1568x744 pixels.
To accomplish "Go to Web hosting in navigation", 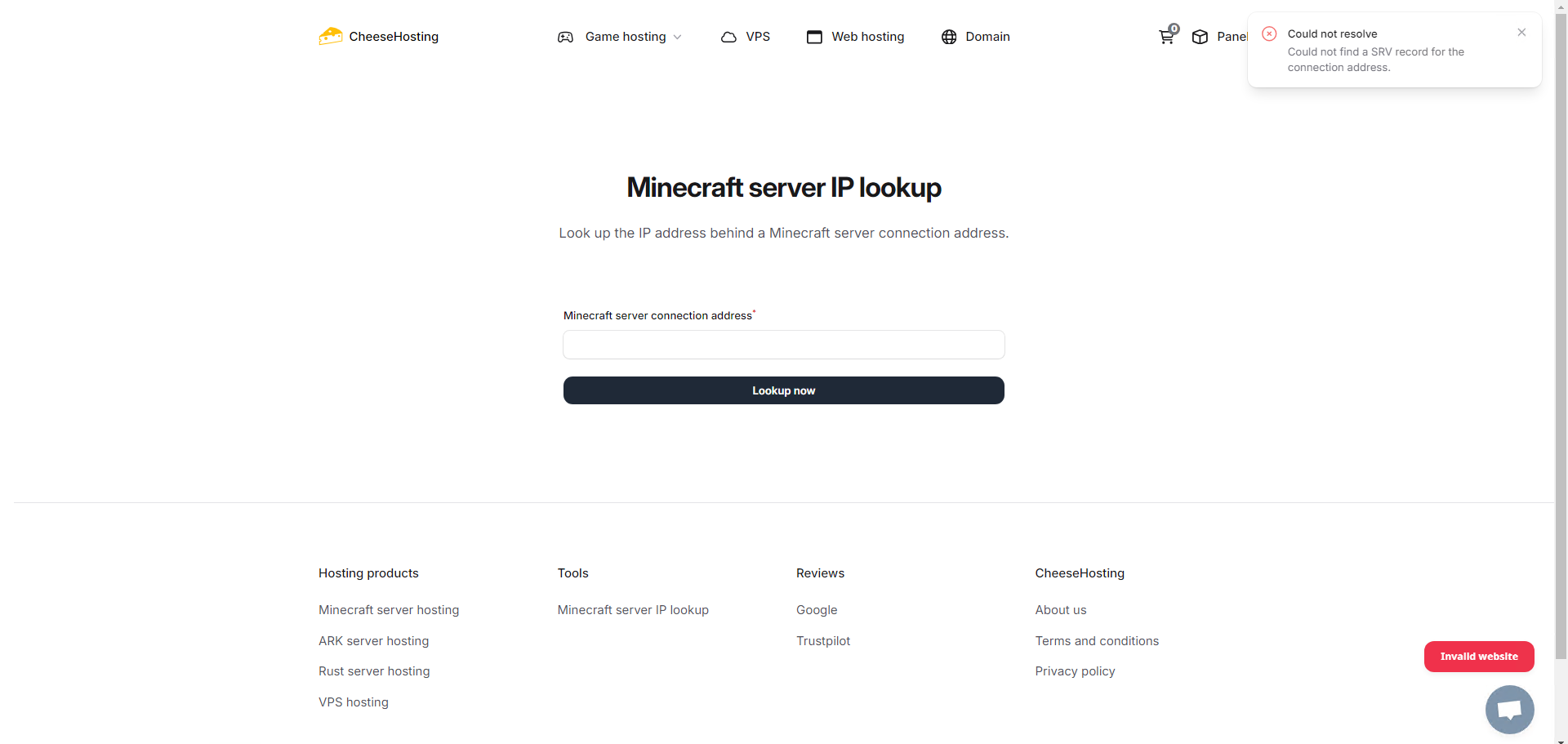I will 867,37.
